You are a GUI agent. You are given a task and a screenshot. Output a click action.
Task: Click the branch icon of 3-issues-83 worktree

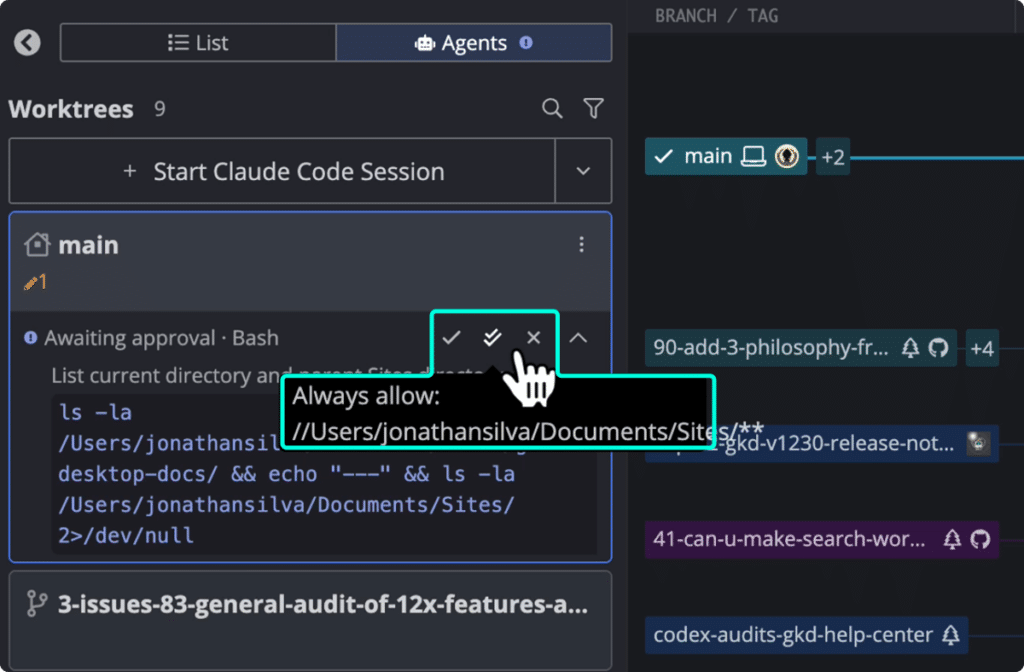(37, 604)
